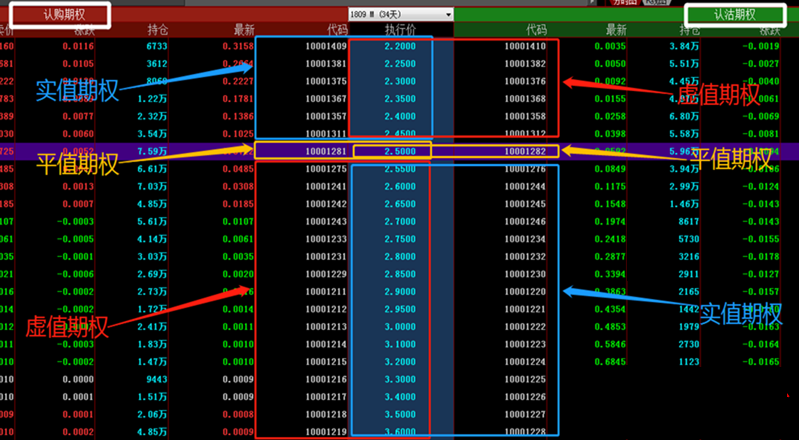Select call contract code 10001381
The image size is (800, 443).
pos(326,64)
